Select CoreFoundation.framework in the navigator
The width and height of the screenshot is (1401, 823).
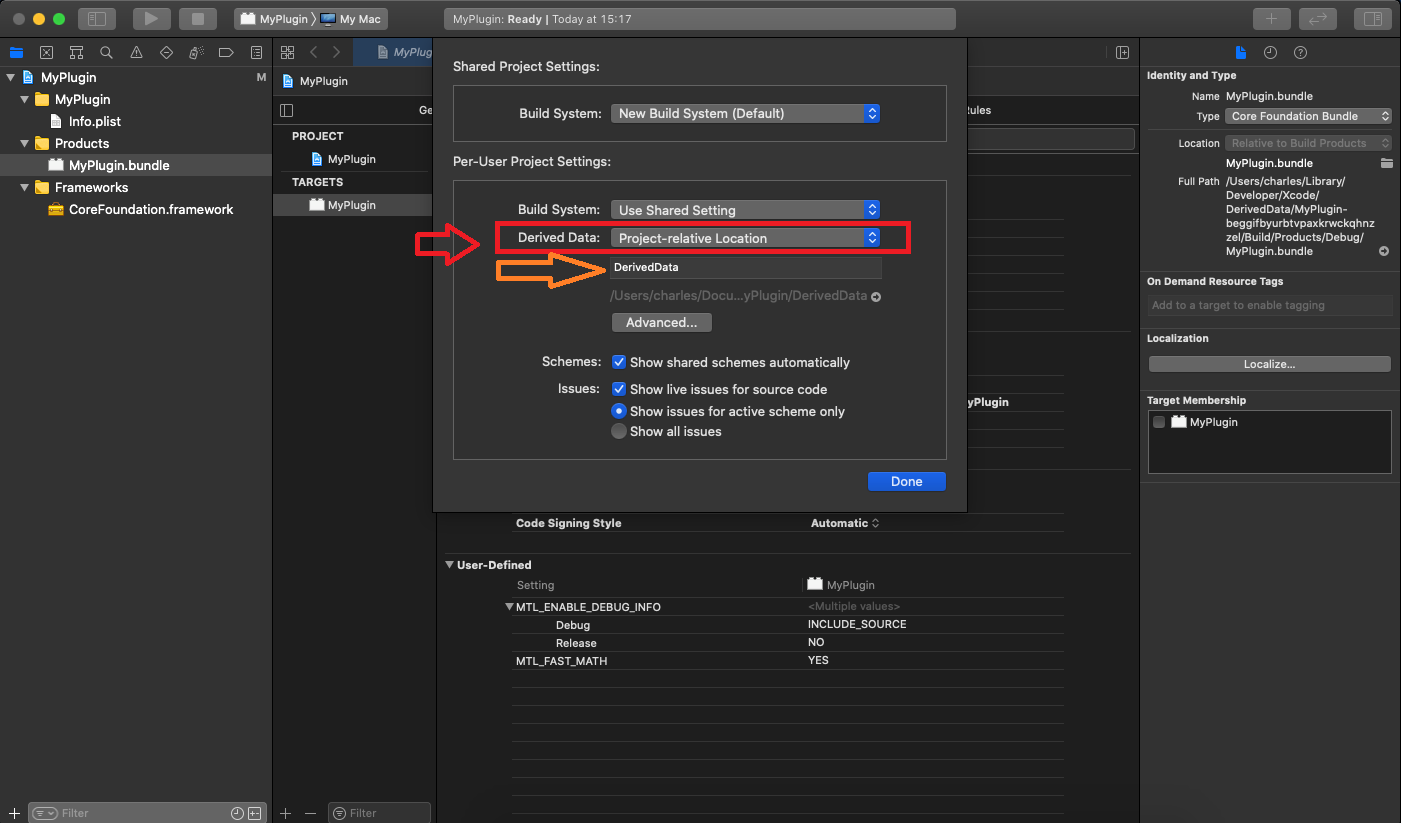(x=150, y=209)
